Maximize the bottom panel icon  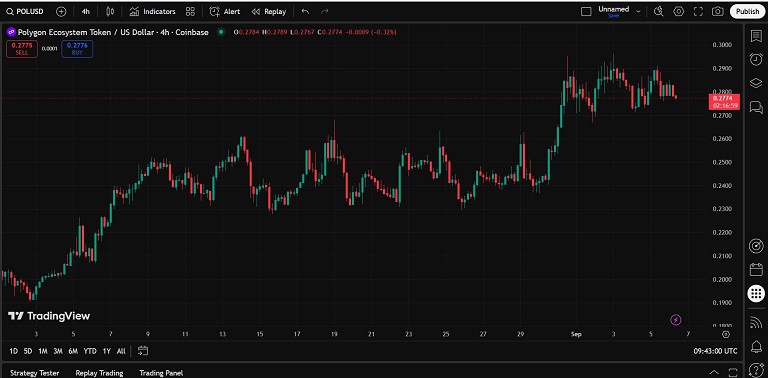(733, 372)
